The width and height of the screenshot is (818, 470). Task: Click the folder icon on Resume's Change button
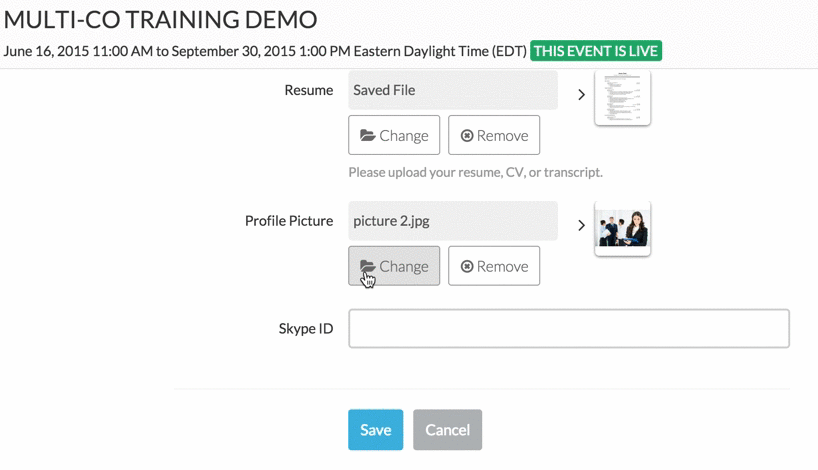click(368, 135)
